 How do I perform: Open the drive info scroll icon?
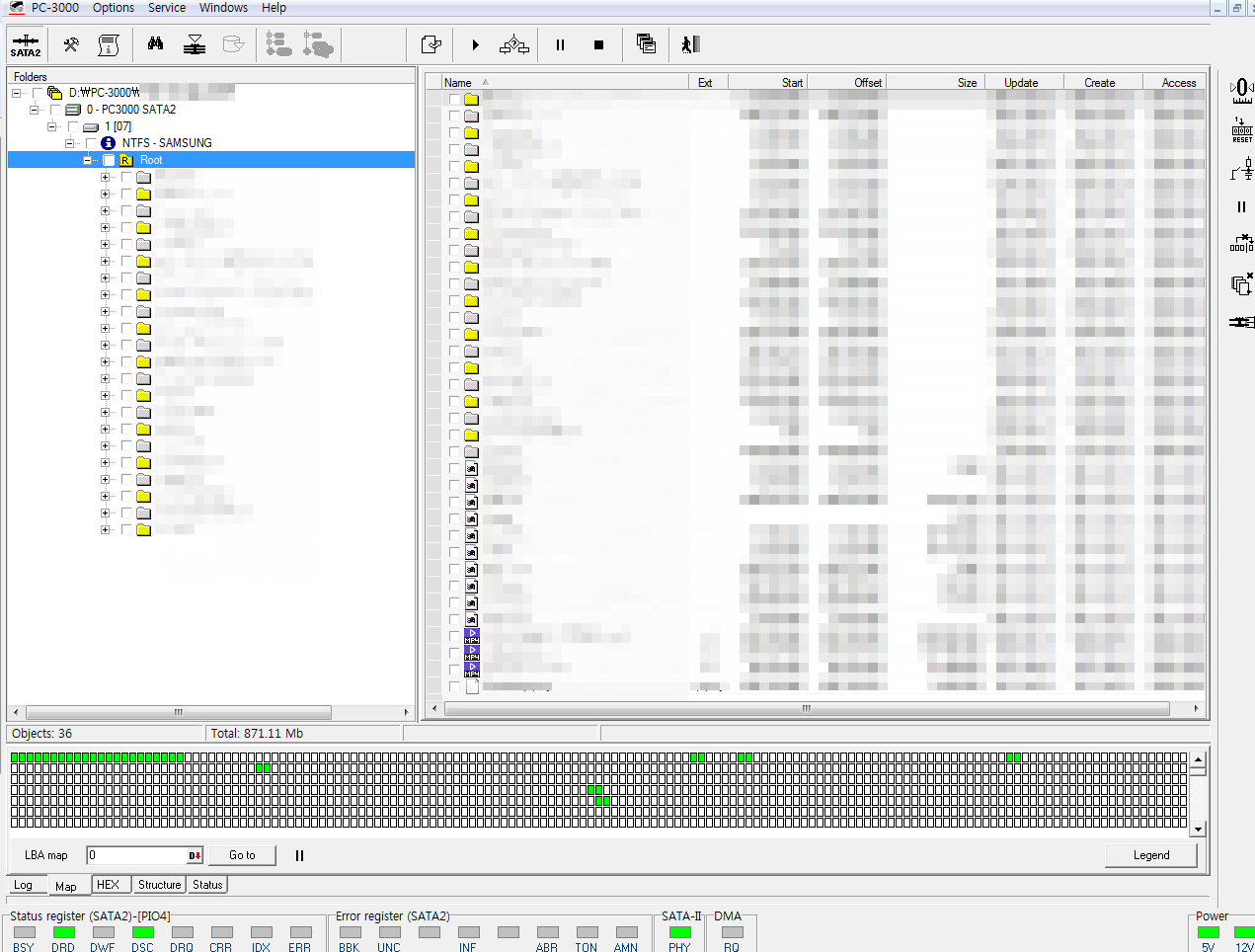pos(109,44)
